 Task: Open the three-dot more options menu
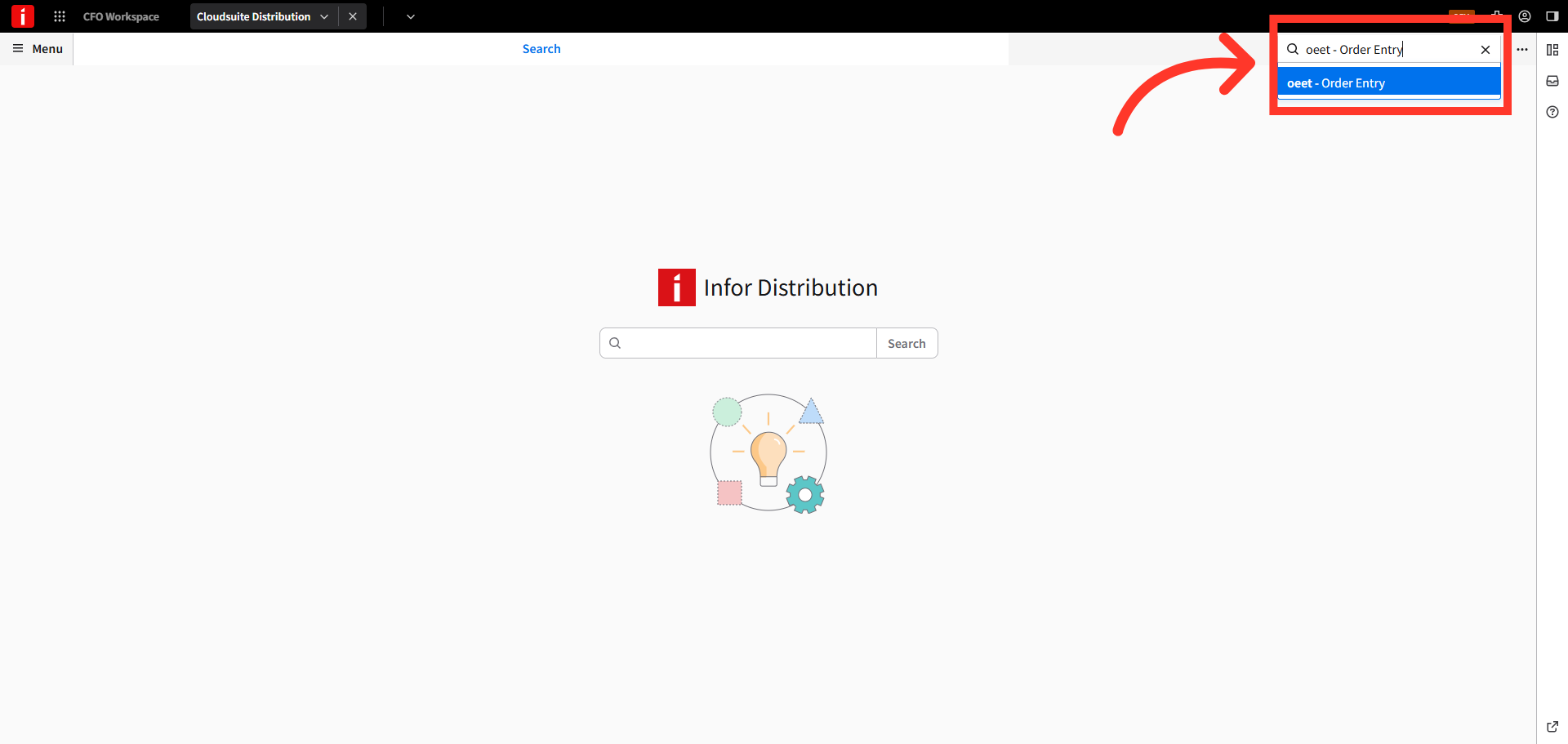1522,50
